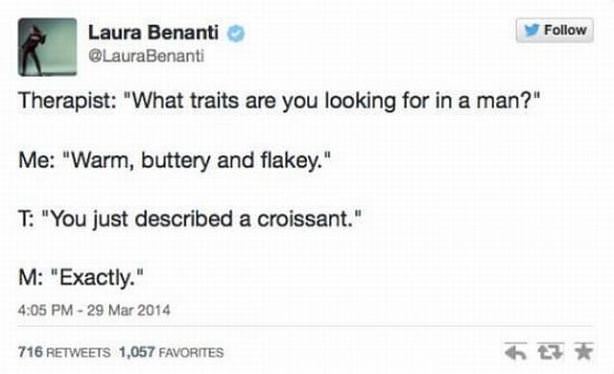The width and height of the screenshot is (614, 374).
Task: Open the @LauraBenanti handle link
Action: pyautogui.click(x=146, y=56)
